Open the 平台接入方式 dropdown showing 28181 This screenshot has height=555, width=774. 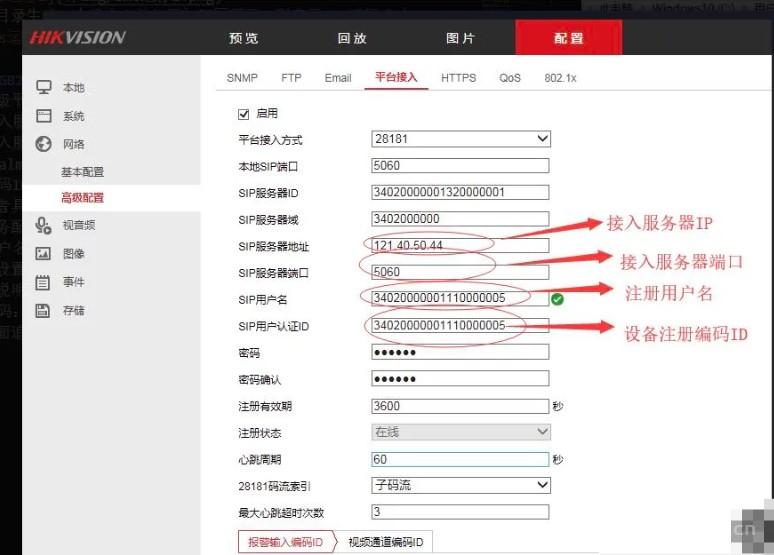click(460, 139)
